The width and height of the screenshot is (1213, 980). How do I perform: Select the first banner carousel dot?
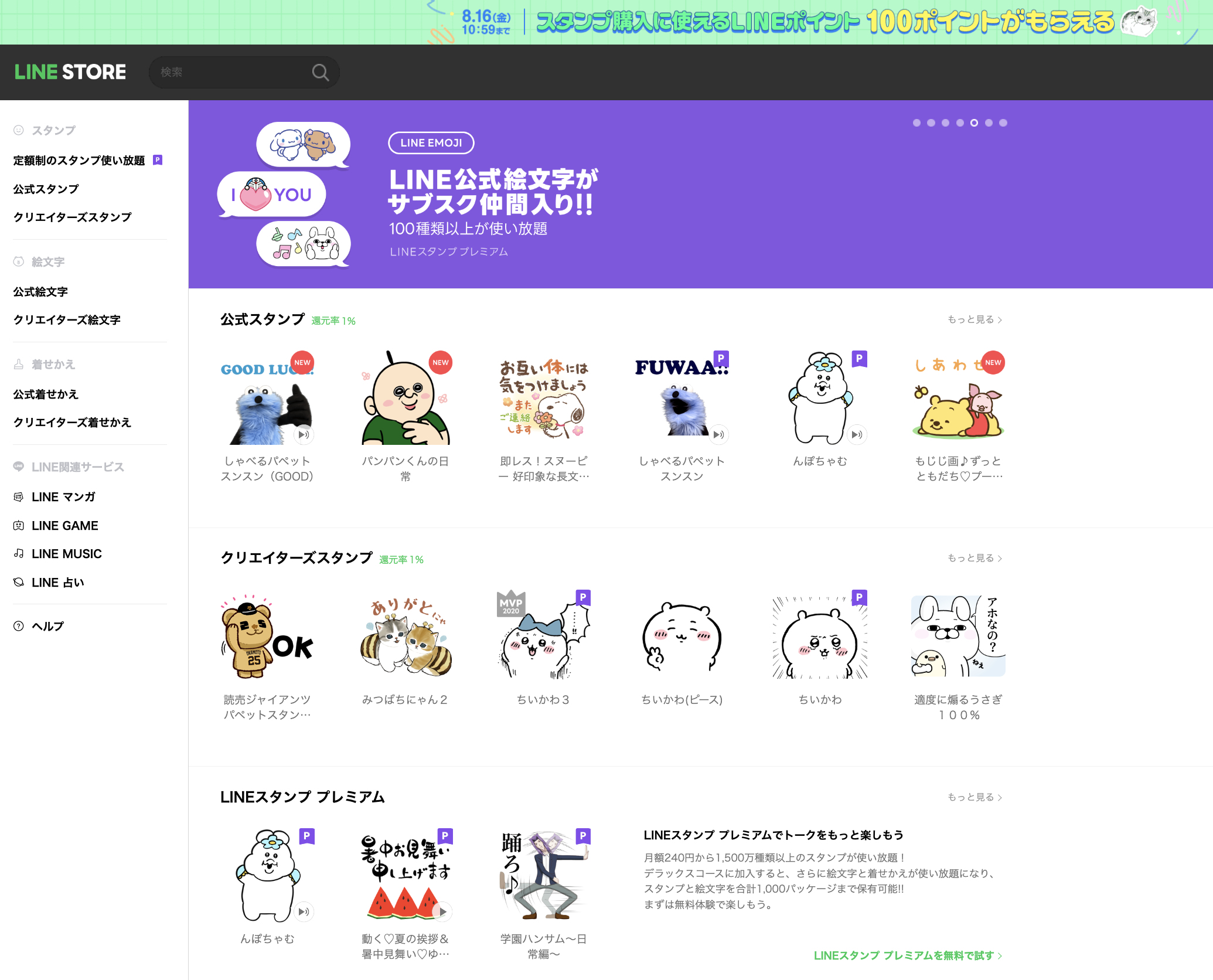click(x=916, y=122)
